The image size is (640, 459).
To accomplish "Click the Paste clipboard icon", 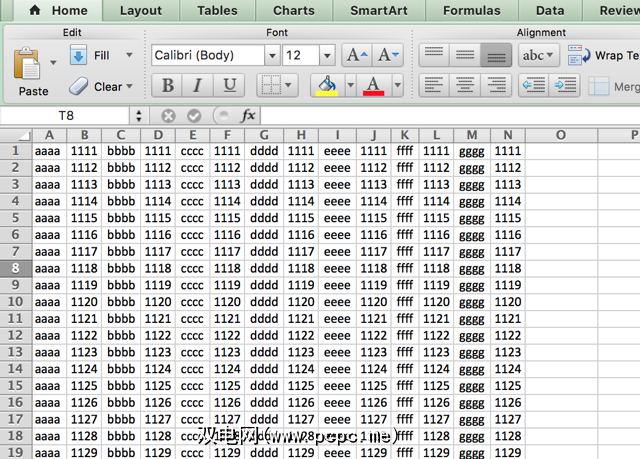I will tap(27, 64).
